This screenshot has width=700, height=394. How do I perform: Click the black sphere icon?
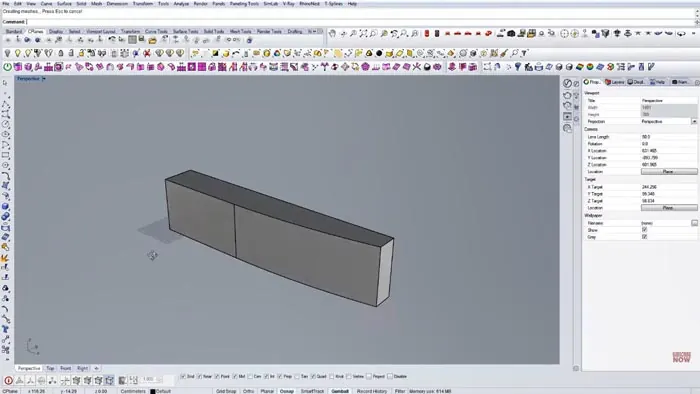[379, 54]
